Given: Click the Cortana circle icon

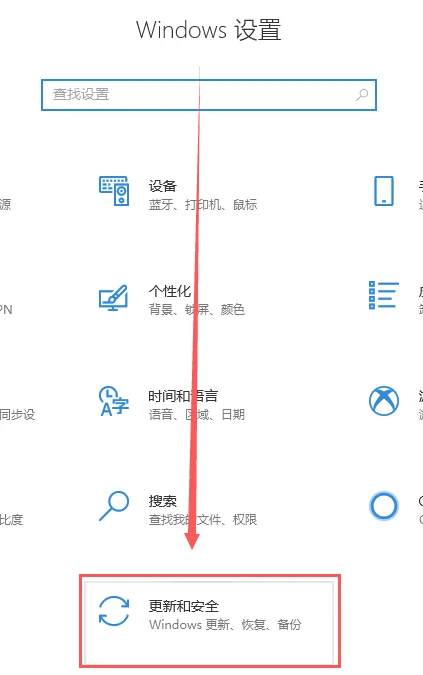Looking at the screenshot, I should [x=383, y=506].
